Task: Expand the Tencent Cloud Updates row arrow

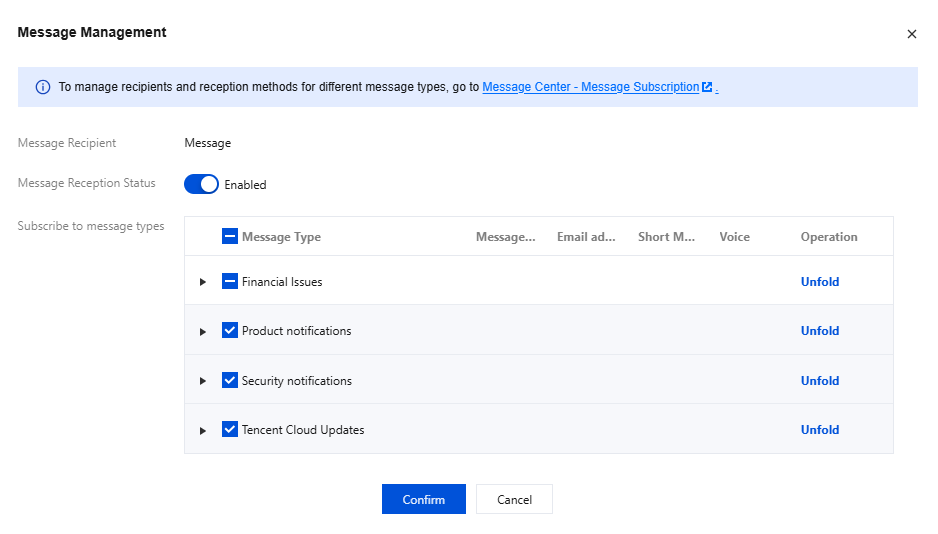Action: pos(203,430)
